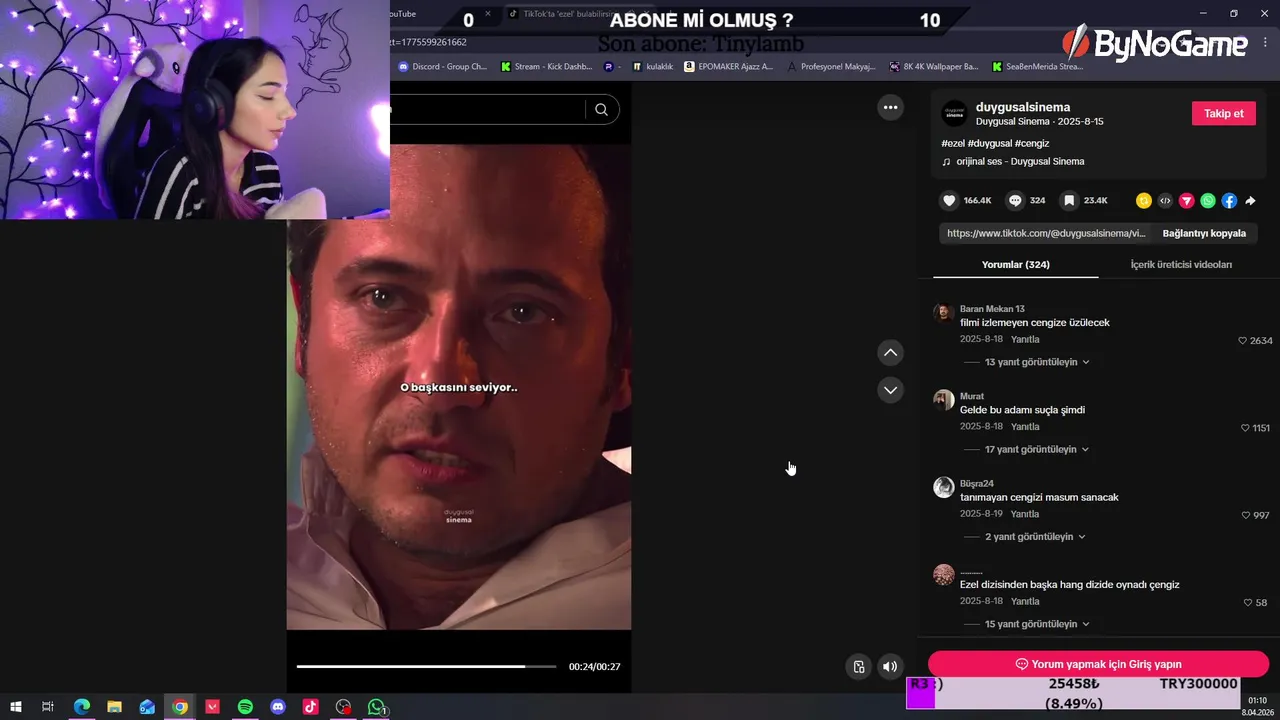Like Baran Mekan 13's comment
Image resolution: width=1280 pixels, height=720 pixels.
point(1243,341)
